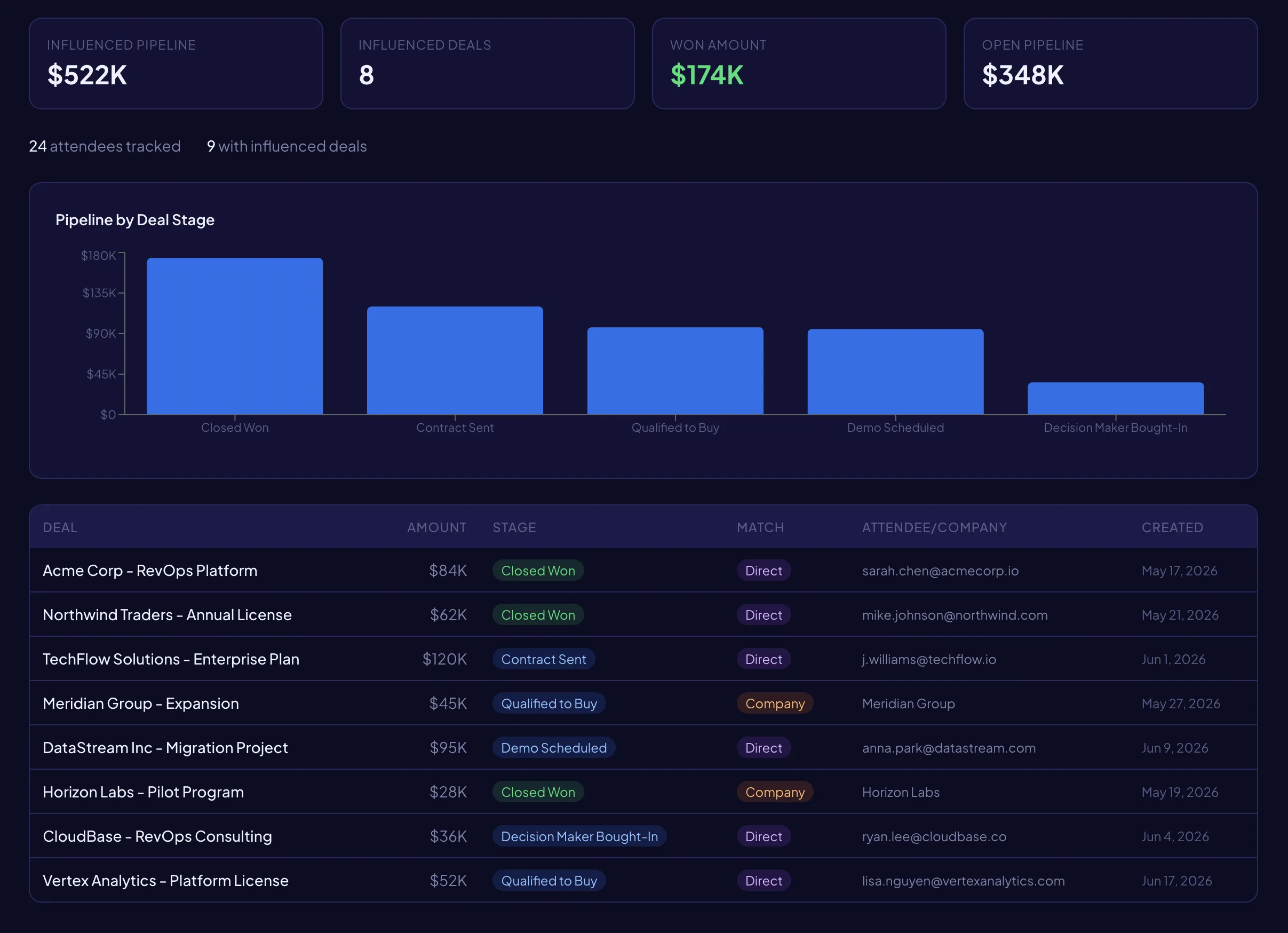Open the 9 with influenced deals filter
The image size is (1288, 933).
point(286,147)
